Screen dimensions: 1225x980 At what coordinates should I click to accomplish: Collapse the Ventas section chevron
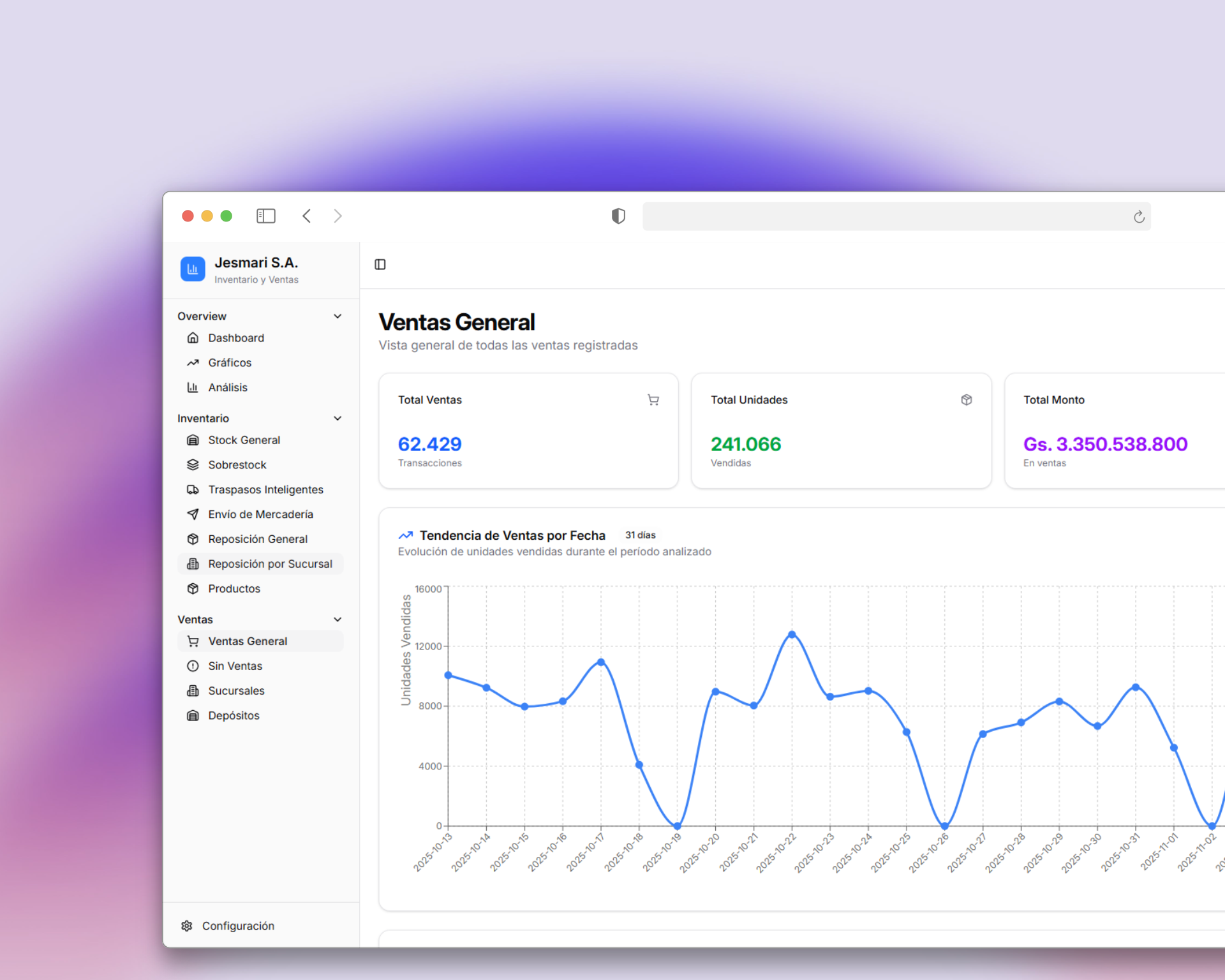338,620
